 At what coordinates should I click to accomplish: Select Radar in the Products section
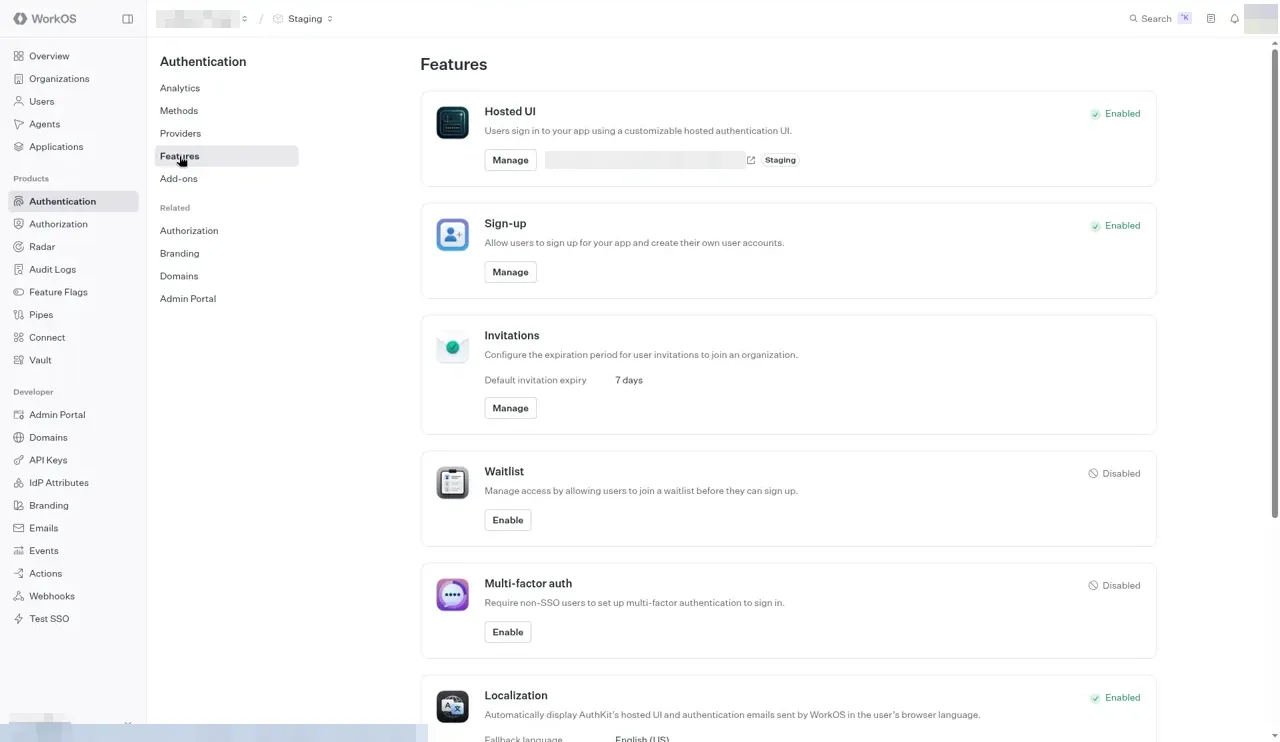point(73,247)
